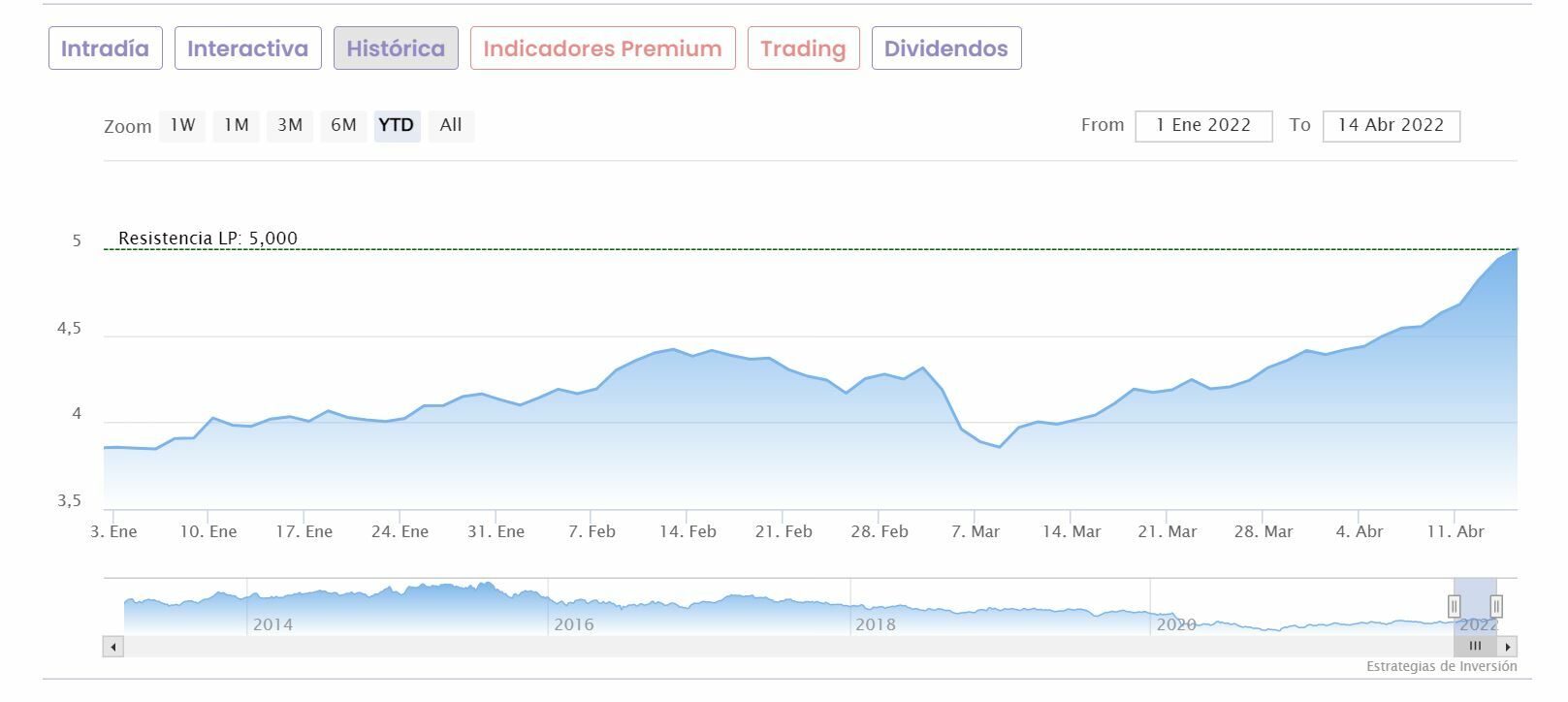Show all data with All zoom

pyautogui.click(x=451, y=125)
